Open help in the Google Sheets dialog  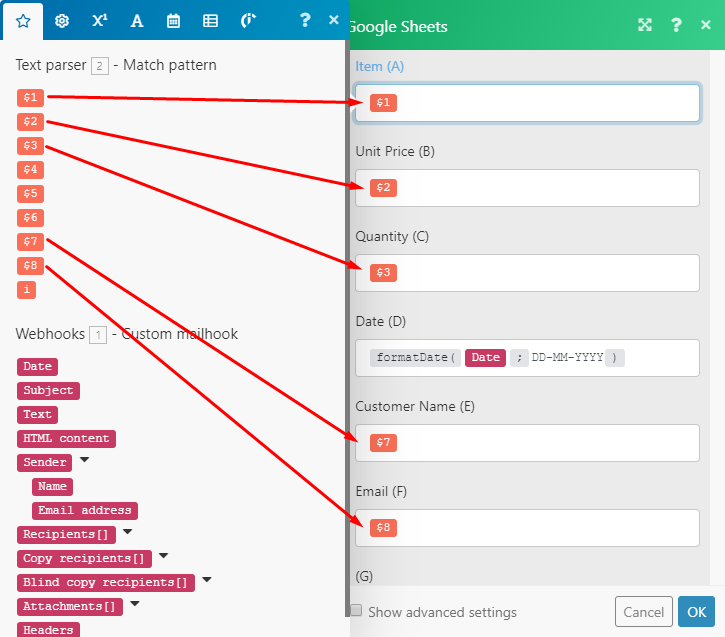pyautogui.click(x=676, y=24)
